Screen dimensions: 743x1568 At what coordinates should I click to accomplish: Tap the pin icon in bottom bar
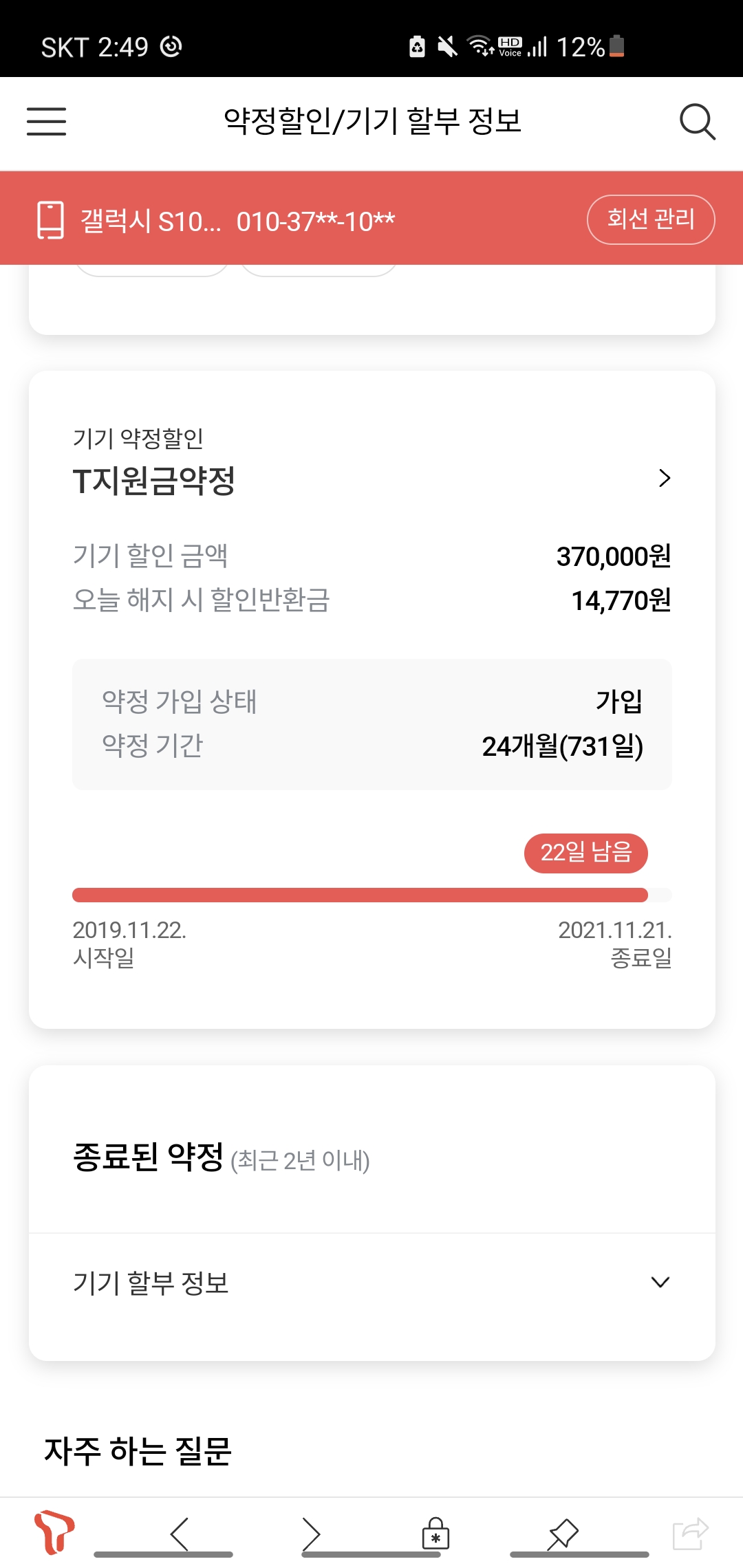point(563,1534)
